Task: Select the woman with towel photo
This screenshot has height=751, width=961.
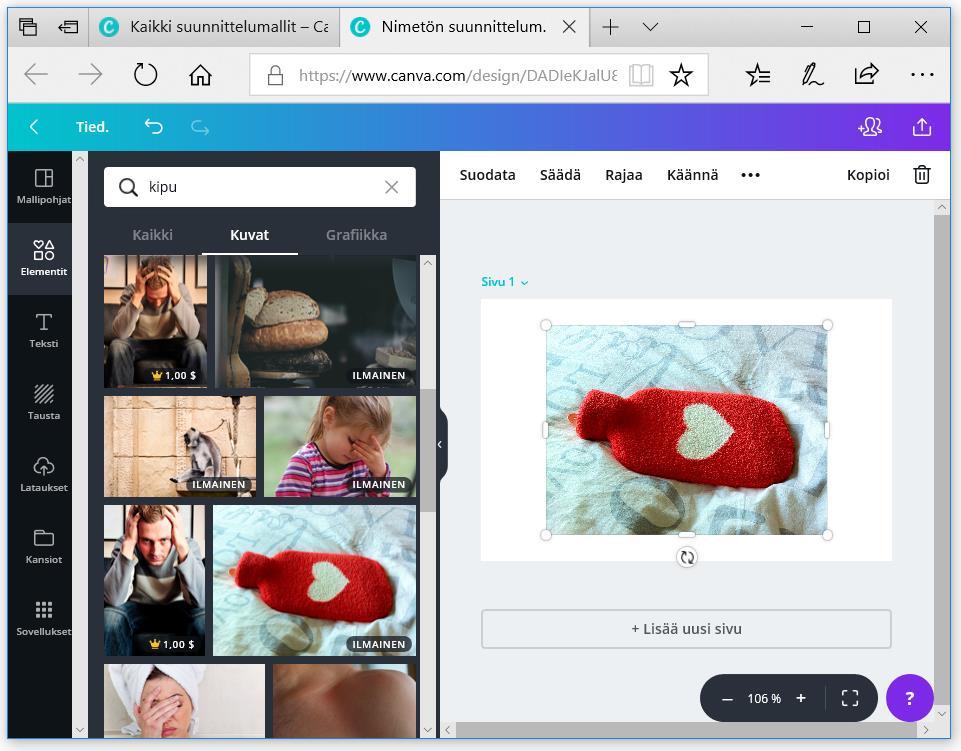Action: (184, 701)
